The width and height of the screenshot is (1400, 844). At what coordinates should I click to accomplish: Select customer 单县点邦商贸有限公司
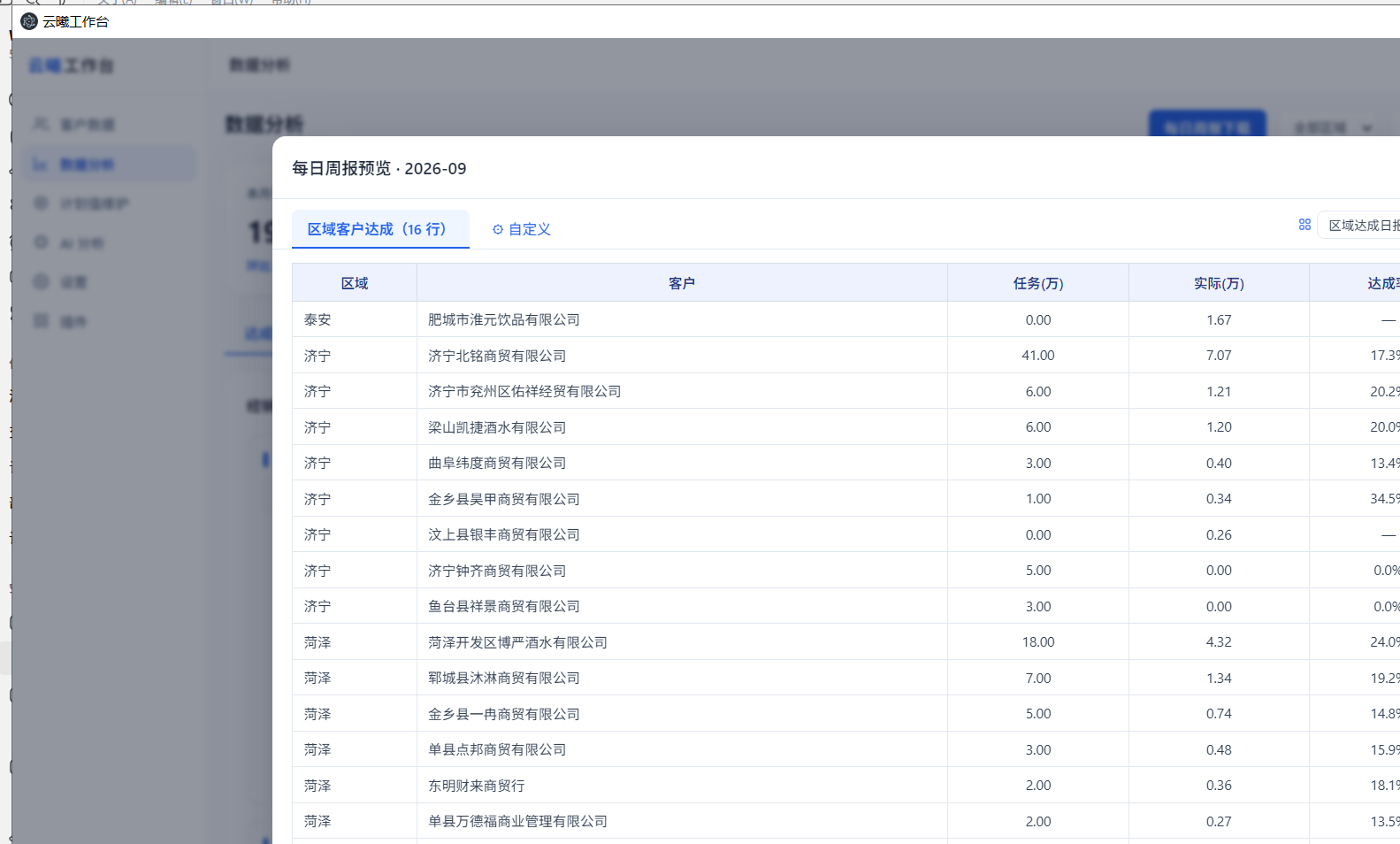coord(497,749)
